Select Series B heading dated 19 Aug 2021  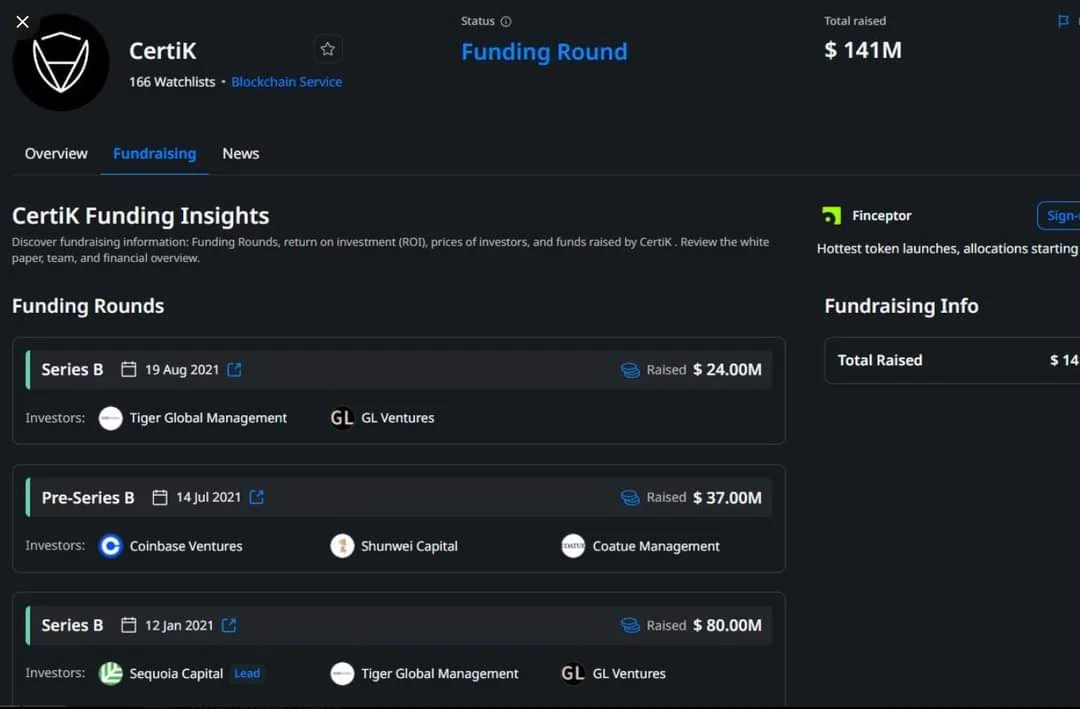pyautogui.click(x=72, y=369)
